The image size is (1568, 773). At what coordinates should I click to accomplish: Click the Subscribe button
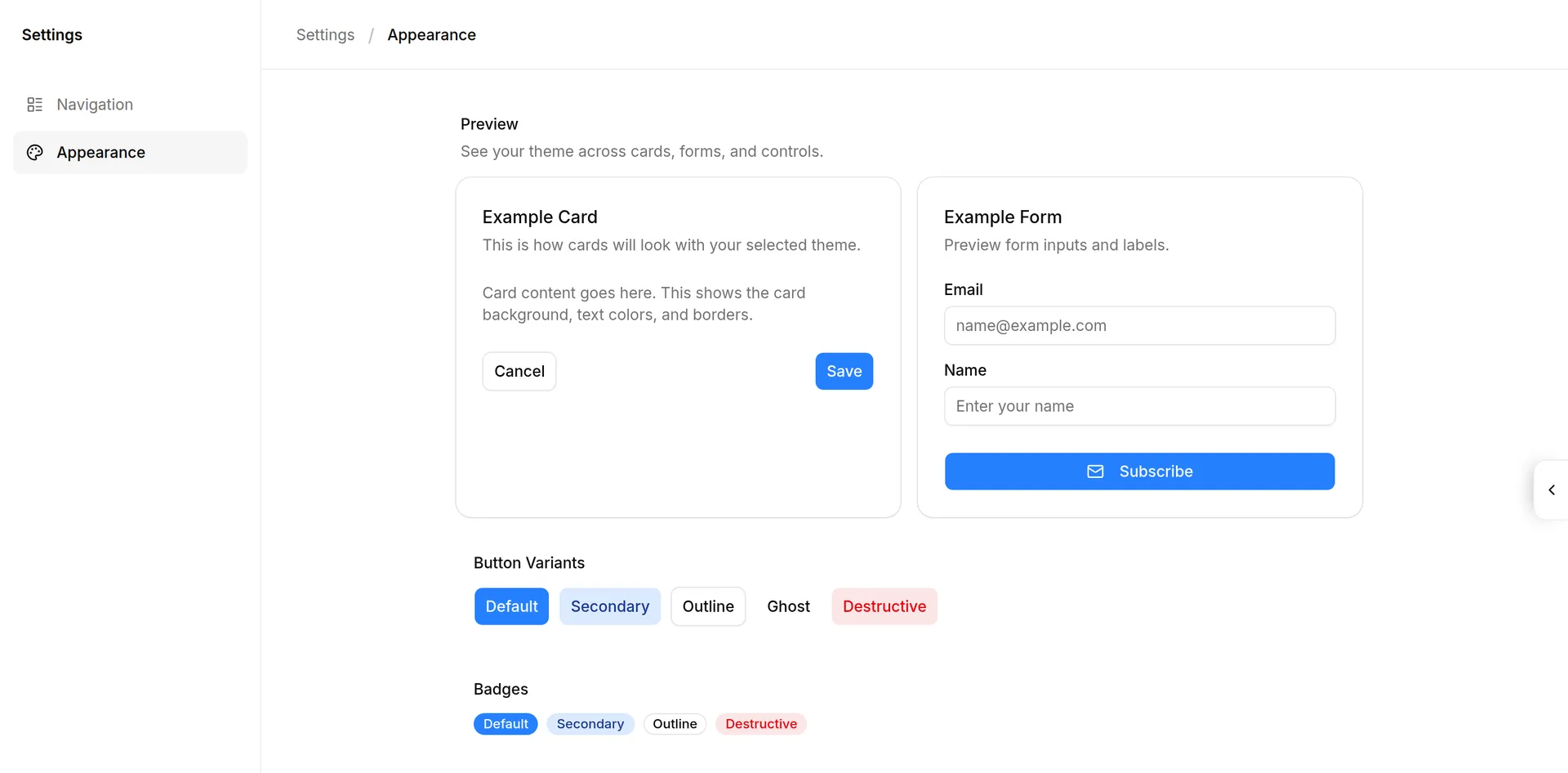point(1139,471)
